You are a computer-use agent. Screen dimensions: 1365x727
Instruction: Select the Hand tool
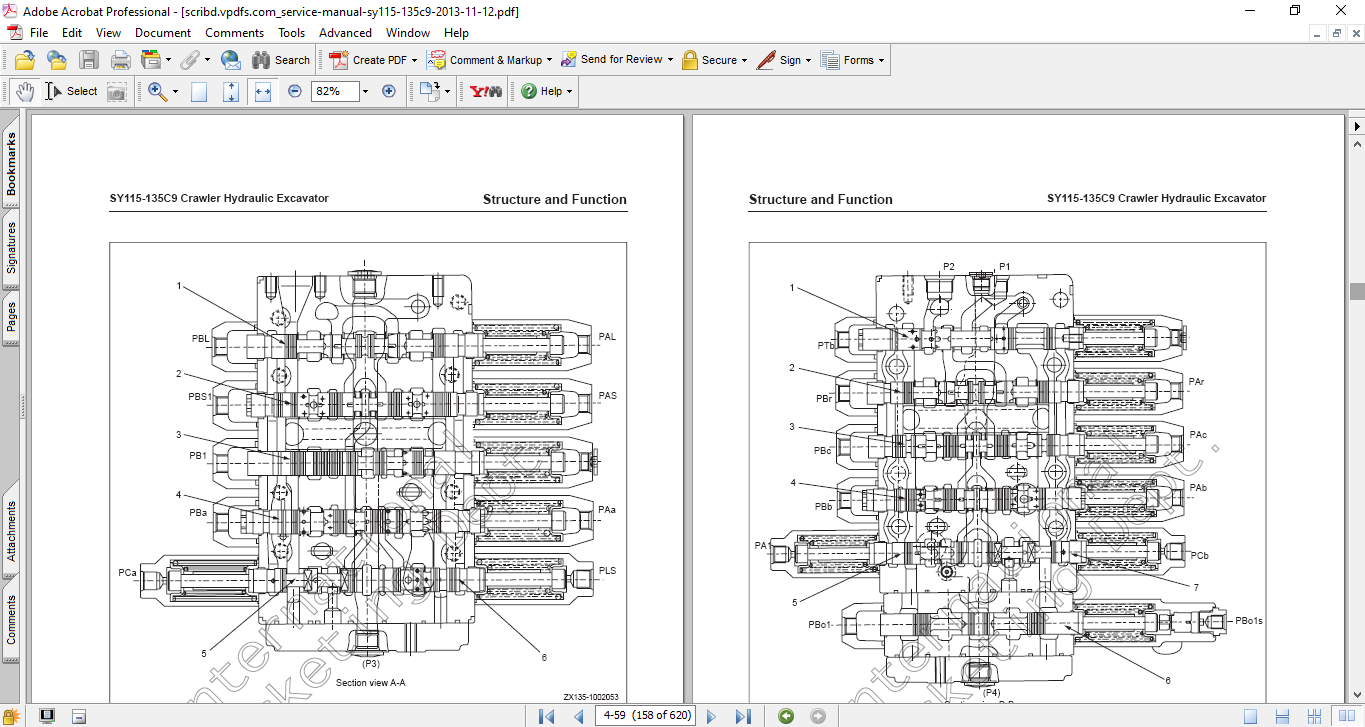coord(25,91)
